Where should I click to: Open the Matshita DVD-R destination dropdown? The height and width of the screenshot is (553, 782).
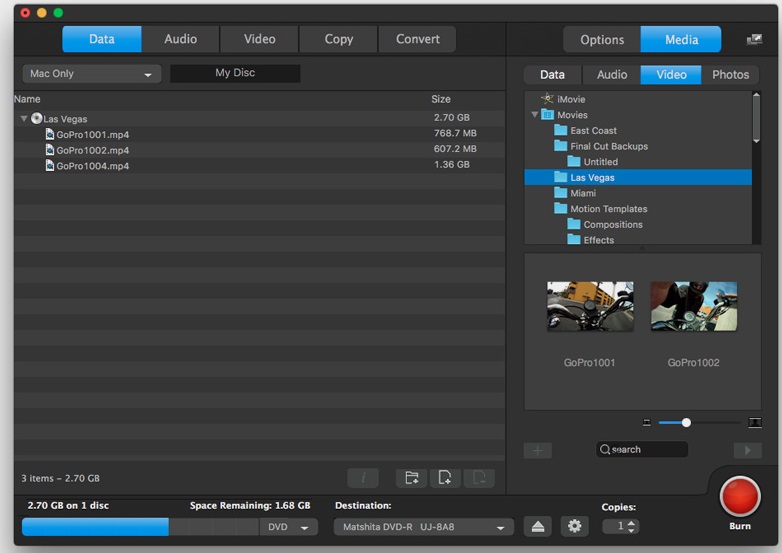click(423, 527)
